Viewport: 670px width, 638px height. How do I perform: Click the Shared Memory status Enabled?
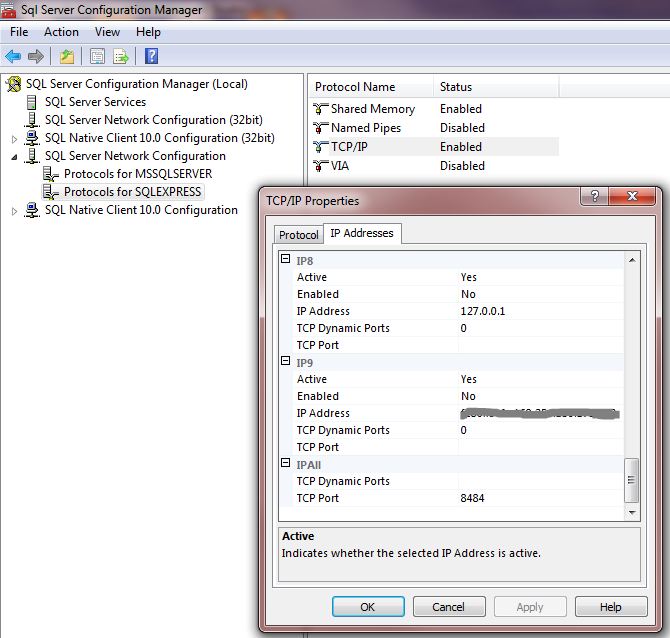tap(461, 109)
